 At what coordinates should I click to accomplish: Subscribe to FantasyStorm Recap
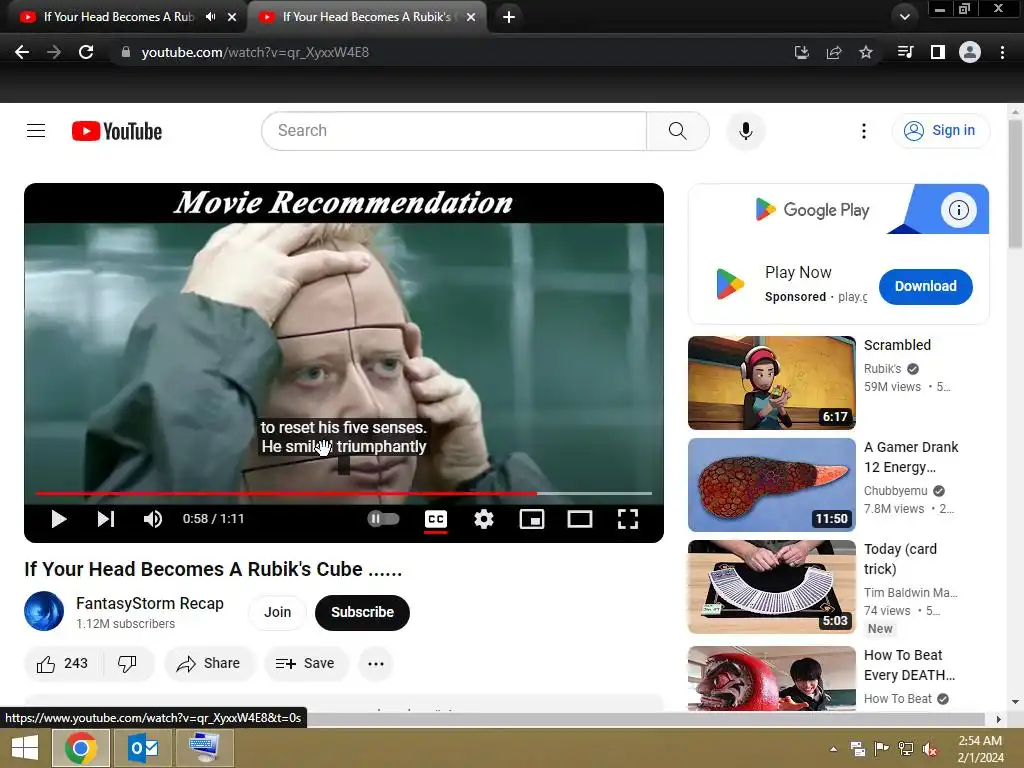(x=362, y=612)
